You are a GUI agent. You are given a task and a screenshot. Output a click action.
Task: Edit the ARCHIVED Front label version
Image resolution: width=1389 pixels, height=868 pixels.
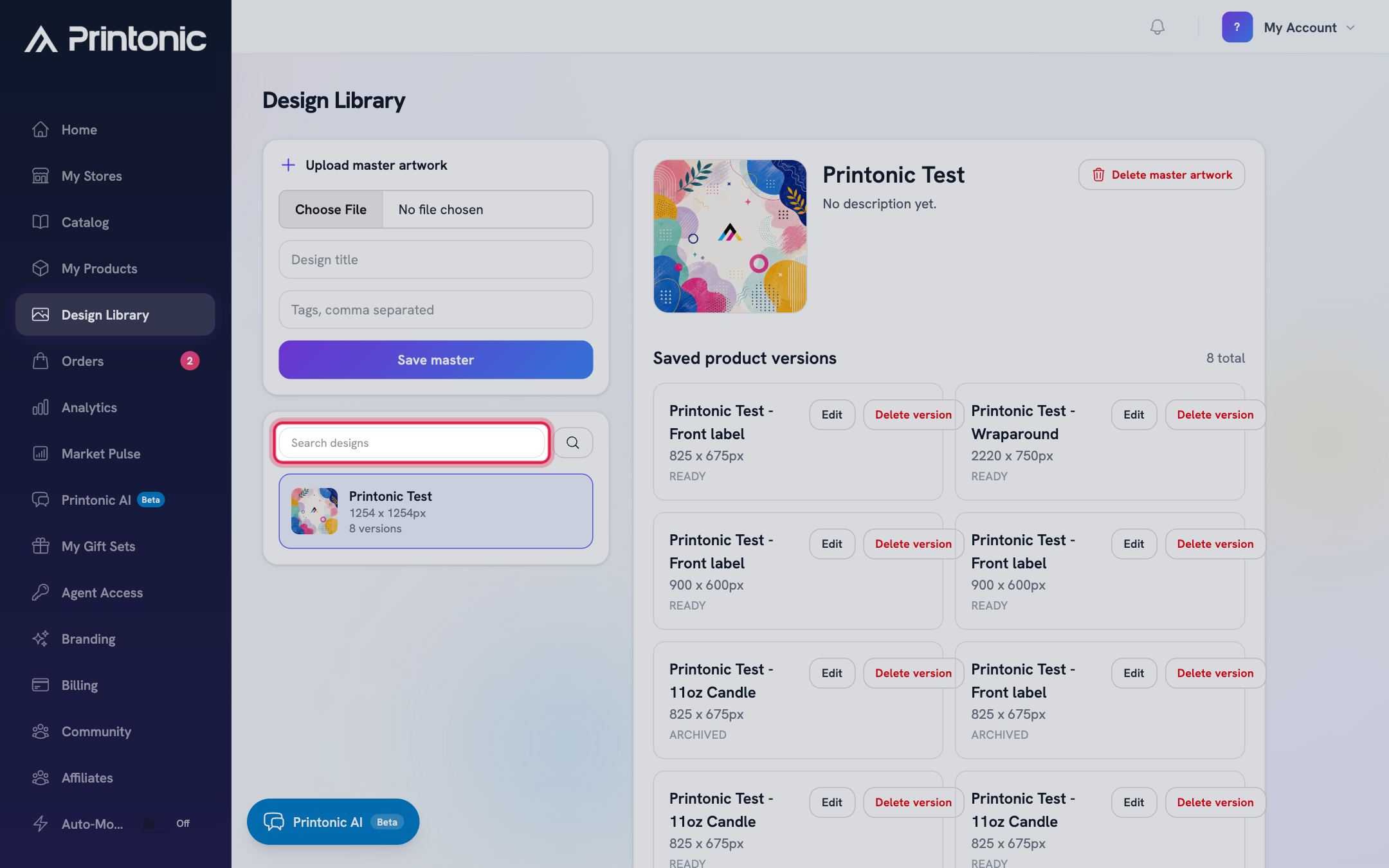[x=1134, y=673]
